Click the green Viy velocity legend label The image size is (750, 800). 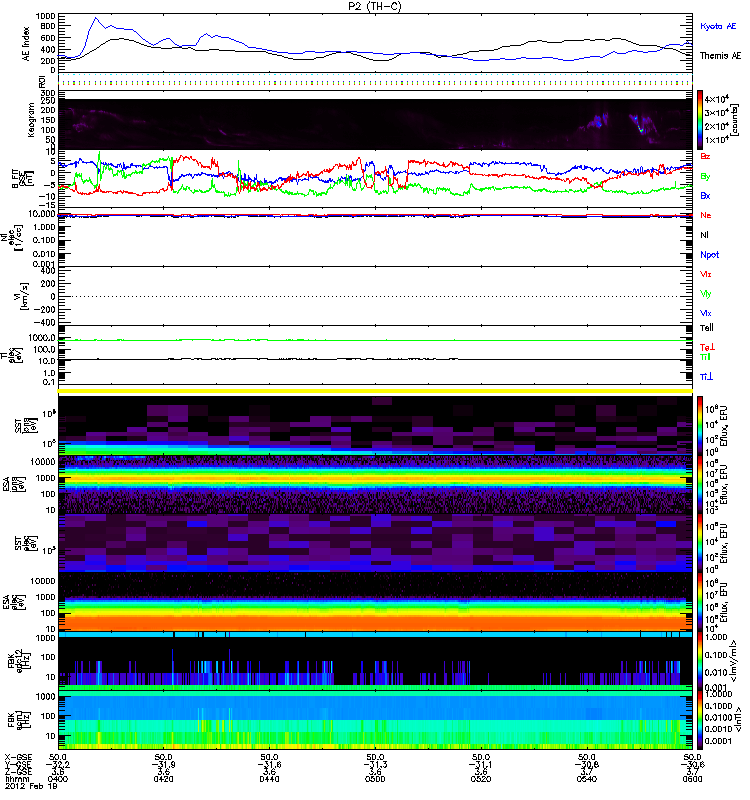tap(705, 294)
